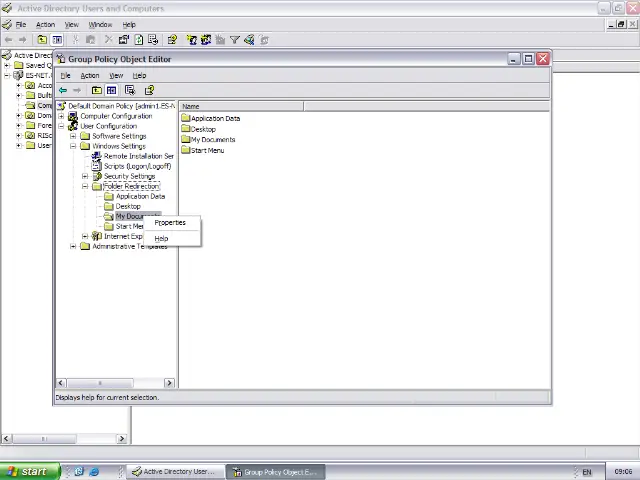Click Up one level icon in Group Policy Editor toolbar
This screenshot has height=480, width=640.
click(x=97, y=90)
